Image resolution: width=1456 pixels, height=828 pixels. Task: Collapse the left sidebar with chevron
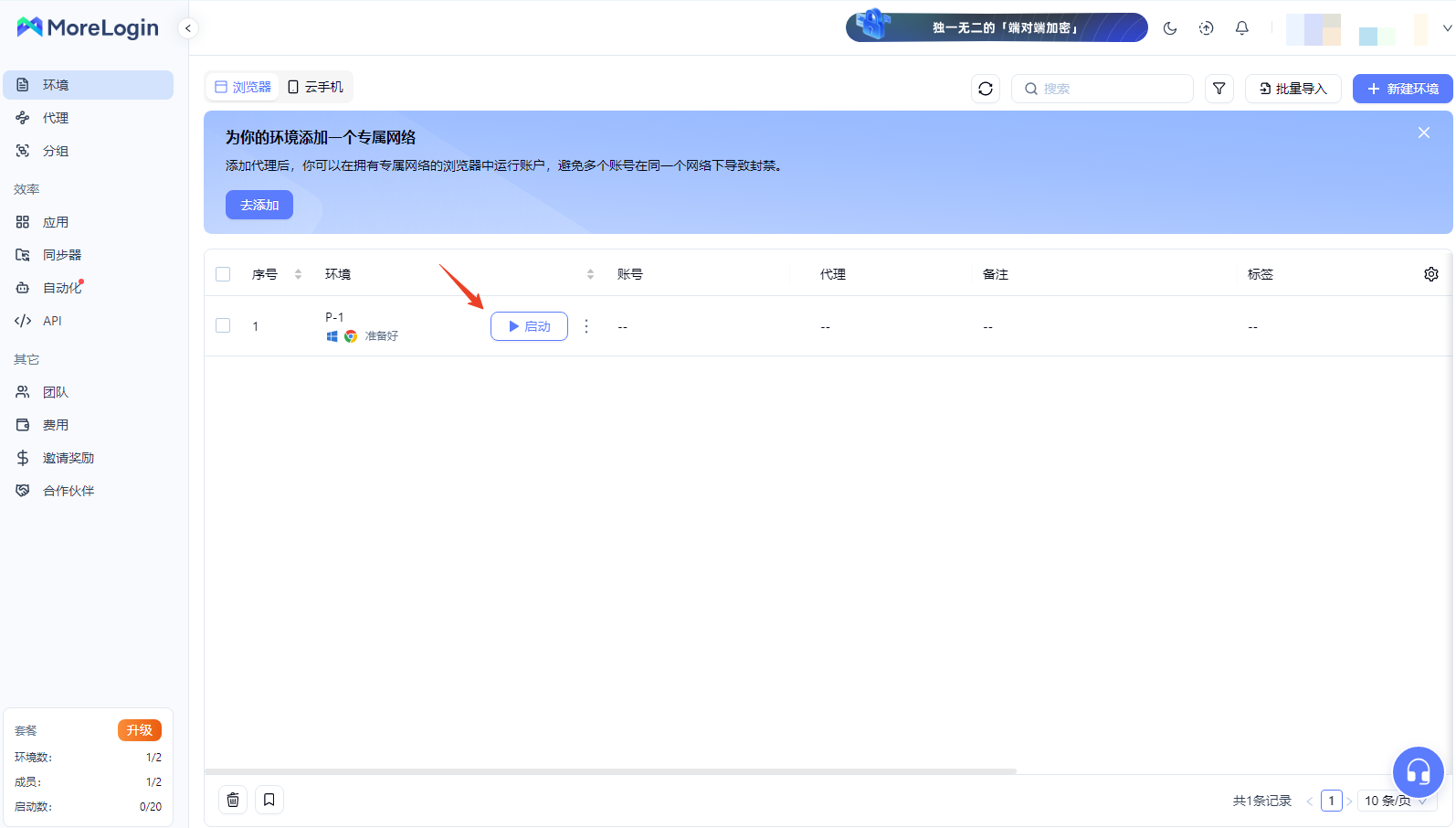pyautogui.click(x=188, y=28)
